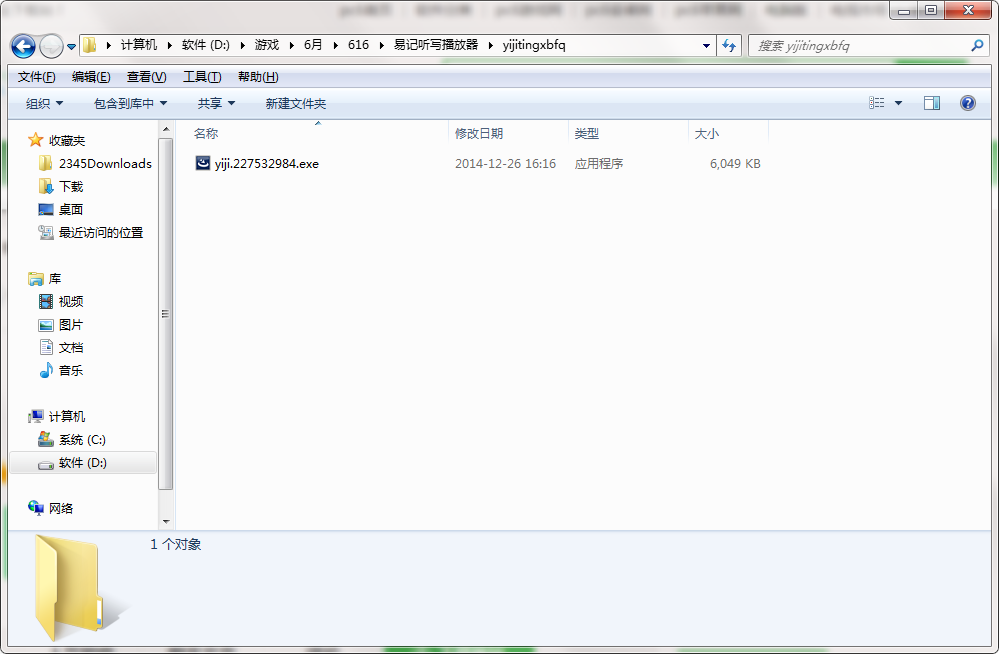Click the magnifier search icon
This screenshot has width=999, height=654.
[977, 45]
